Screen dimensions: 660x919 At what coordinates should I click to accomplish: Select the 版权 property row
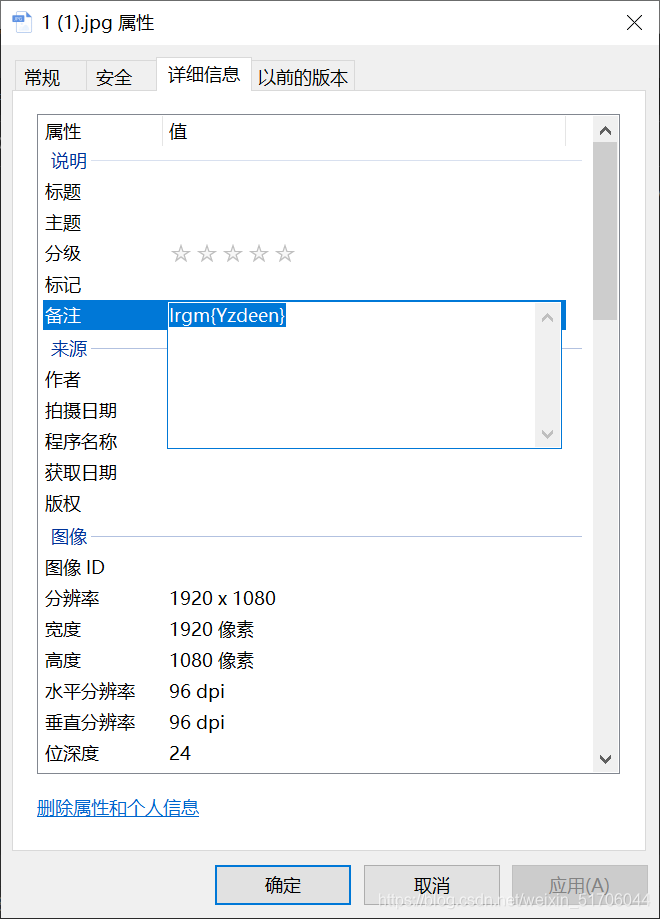305,503
